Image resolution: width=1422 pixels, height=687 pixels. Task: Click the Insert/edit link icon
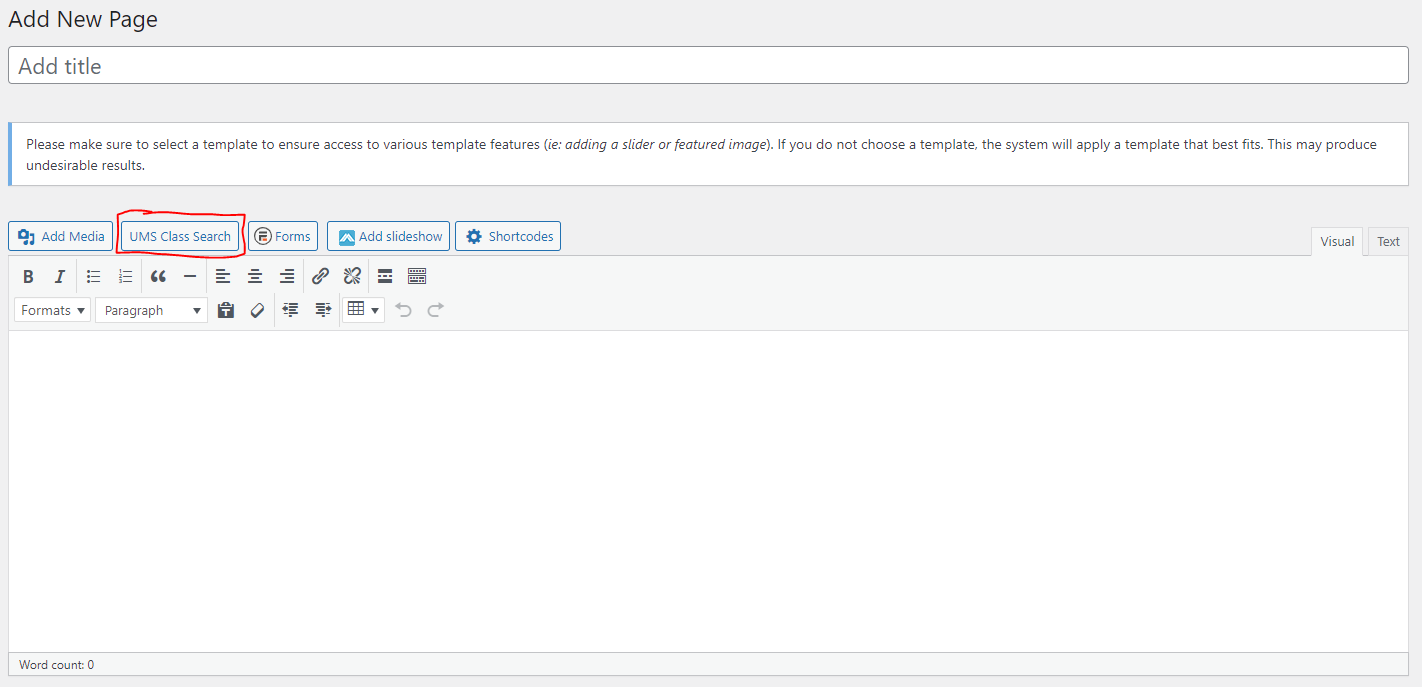(x=320, y=277)
